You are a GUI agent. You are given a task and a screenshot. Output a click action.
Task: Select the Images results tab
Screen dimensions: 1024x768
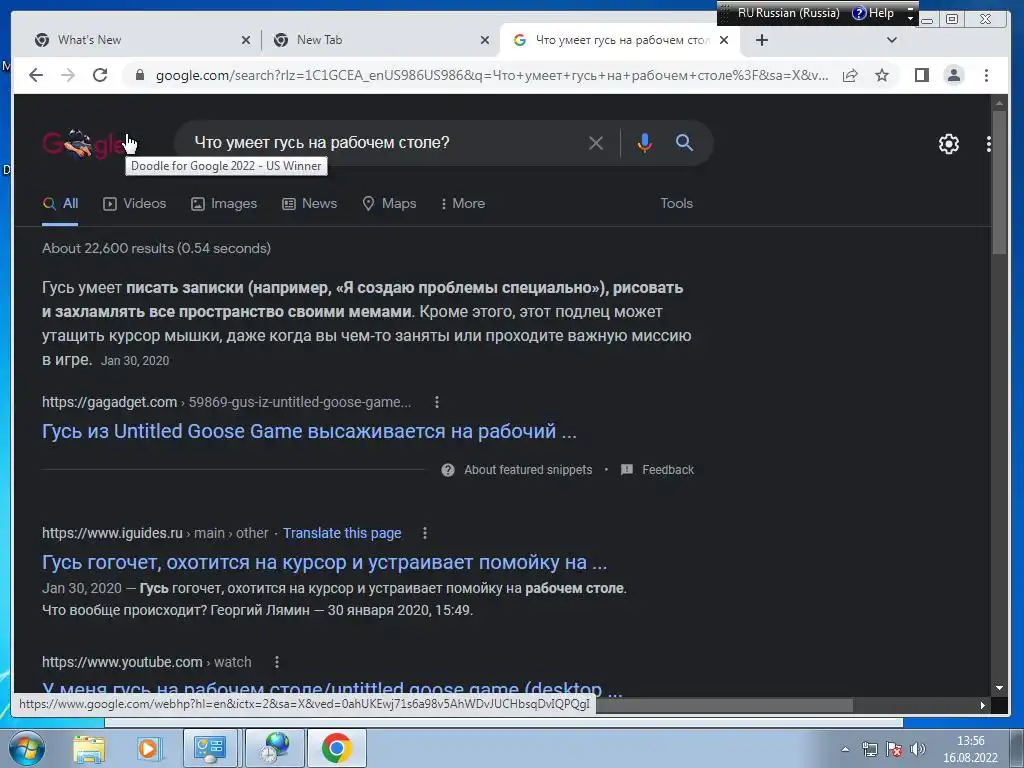coord(224,203)
